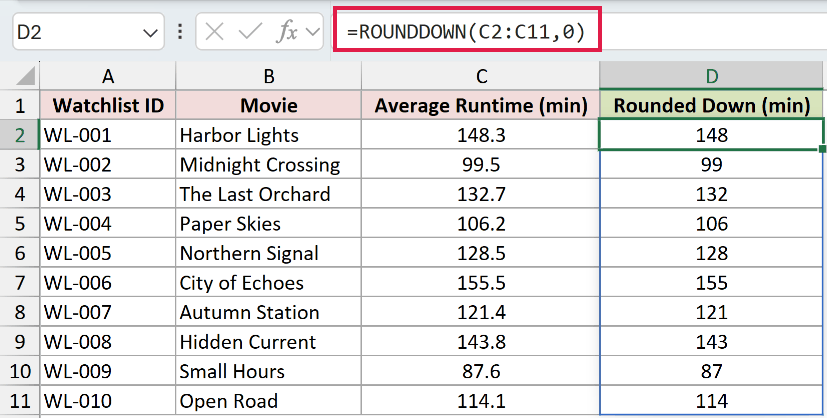827x418 pixels.
Task: Select the Small Hours cell
Action: pos(268,371)
